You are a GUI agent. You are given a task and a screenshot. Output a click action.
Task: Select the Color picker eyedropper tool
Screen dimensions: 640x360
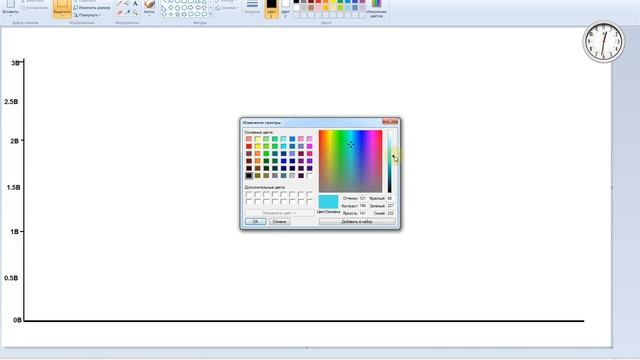click(128, 12)
